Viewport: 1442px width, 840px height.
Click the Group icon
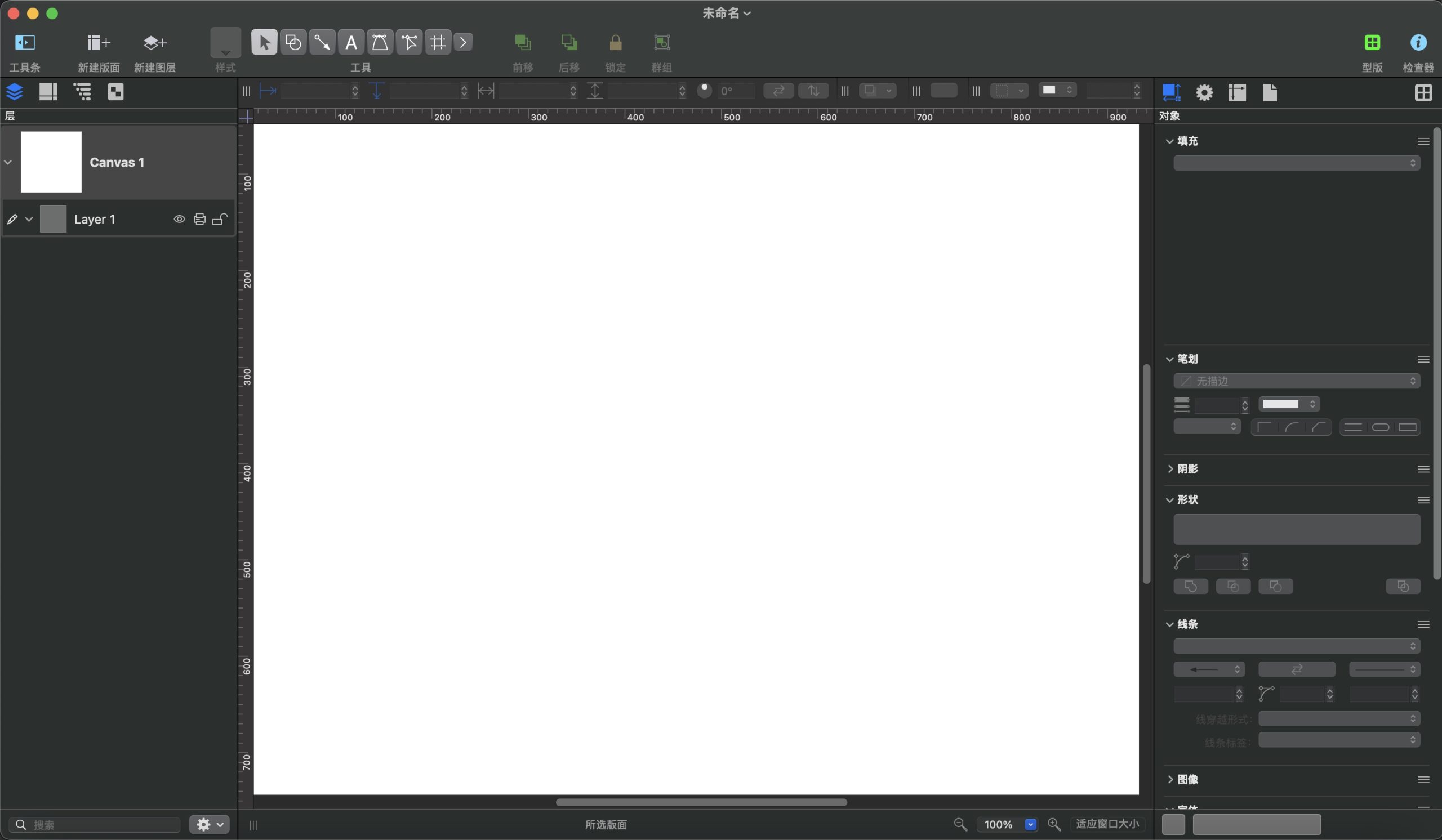click(x=661, y=42)
